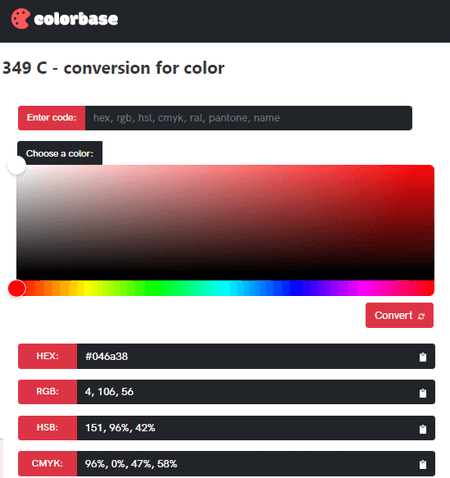Click the Convert button
The height and width of the screenshot is (478, 450).
pos(399,315)
